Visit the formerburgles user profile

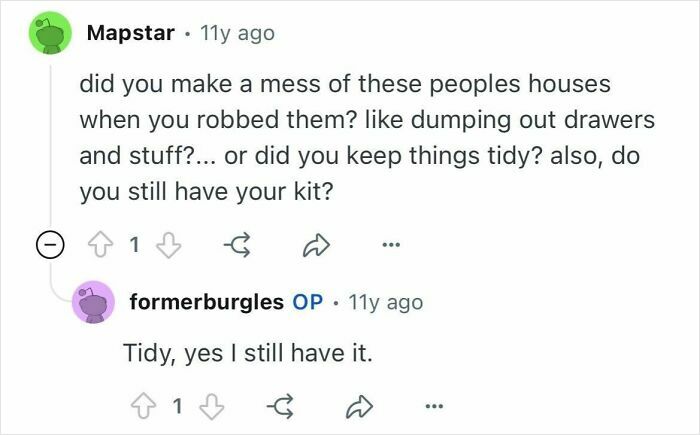207,302
